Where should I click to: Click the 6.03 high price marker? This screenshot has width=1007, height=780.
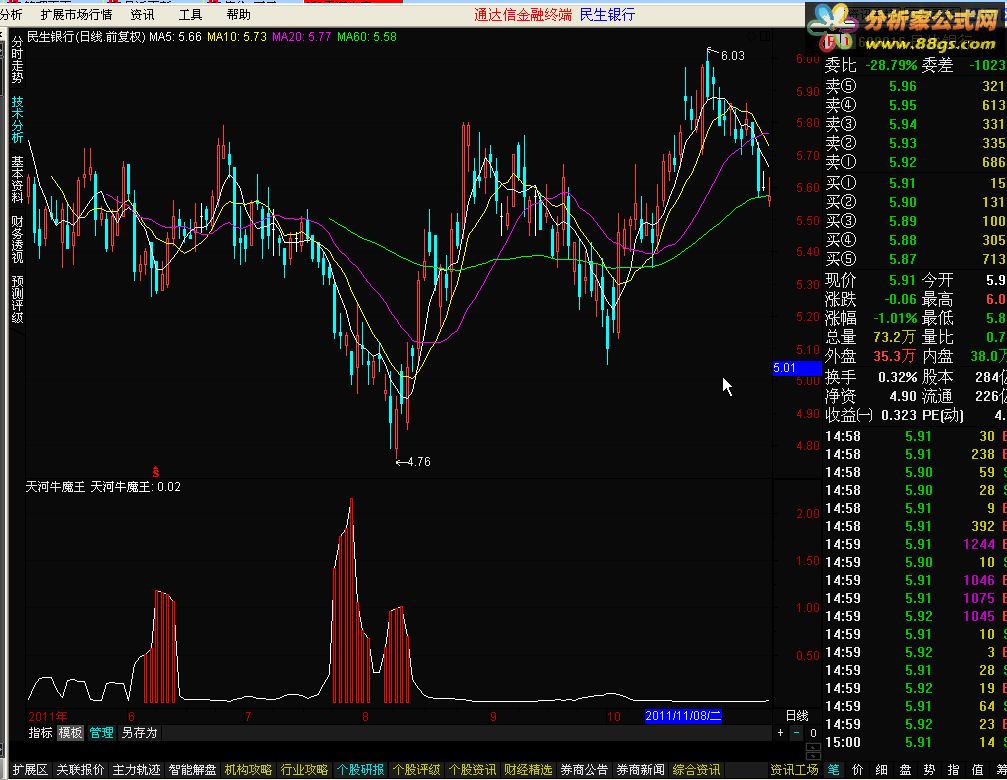pyautogui.click(x=733, y=56)
